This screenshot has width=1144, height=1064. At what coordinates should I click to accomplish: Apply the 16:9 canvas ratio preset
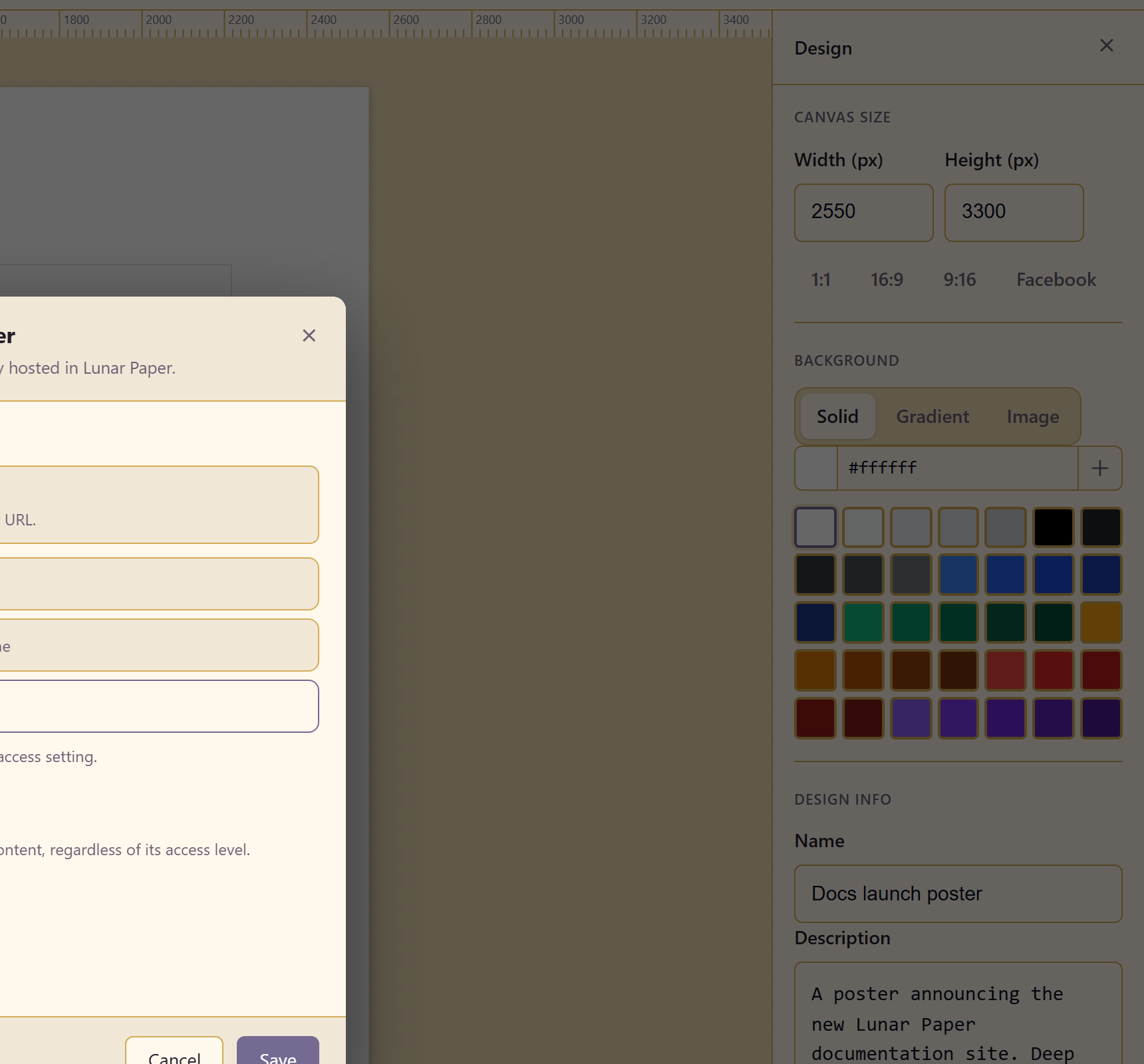point(887,279)
